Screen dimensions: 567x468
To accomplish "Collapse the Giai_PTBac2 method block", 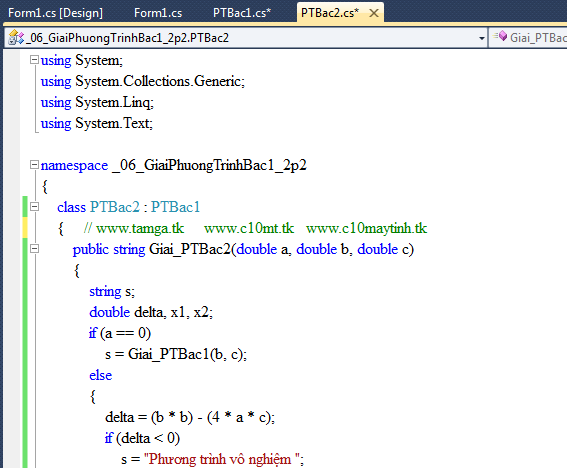I will [x=34, y=249].
